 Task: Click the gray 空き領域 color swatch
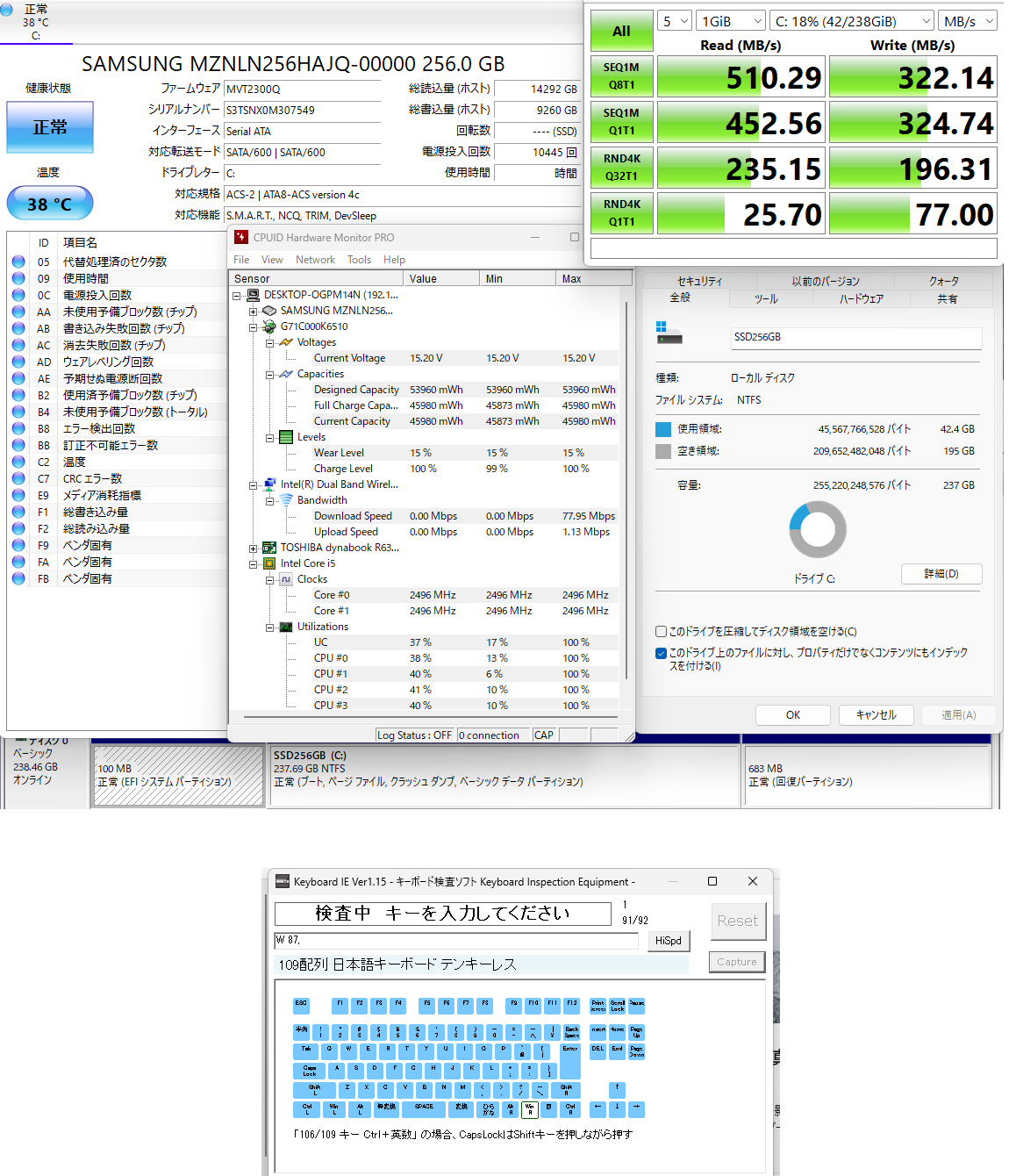(663, 451)
